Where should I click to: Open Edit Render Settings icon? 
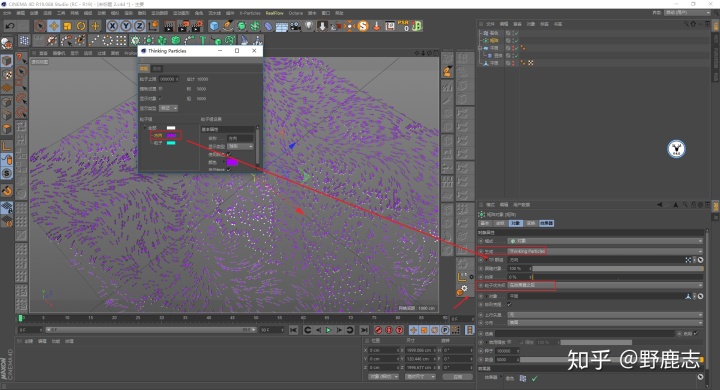pyautogui.click(x=197, y=26)
